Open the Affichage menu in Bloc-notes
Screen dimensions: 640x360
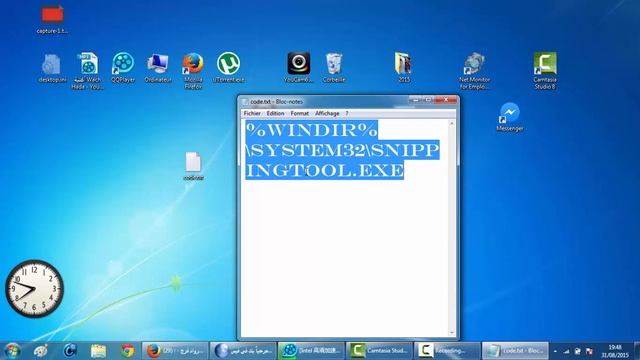327,113
